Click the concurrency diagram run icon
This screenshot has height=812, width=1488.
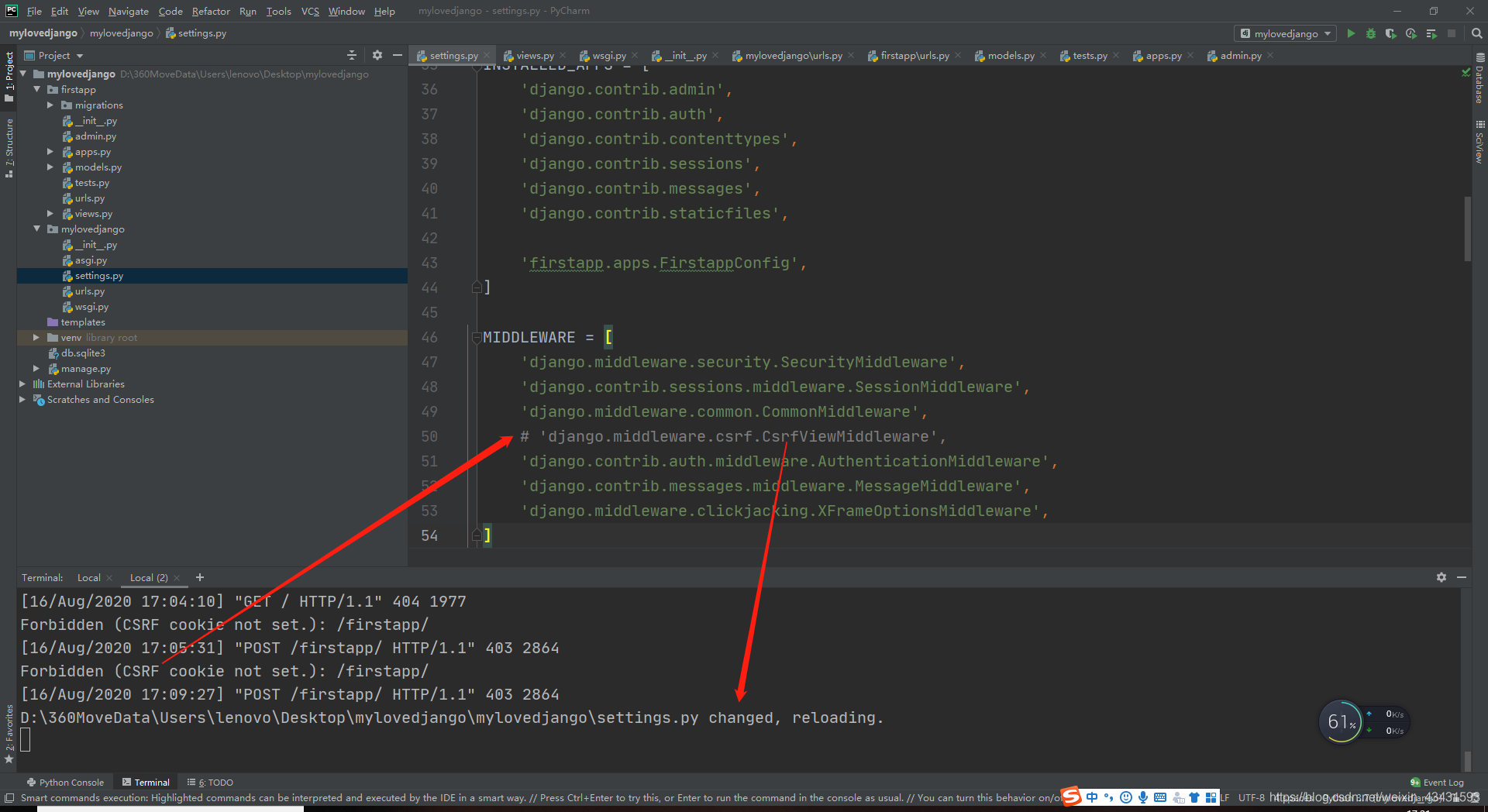click(1431, 33)
